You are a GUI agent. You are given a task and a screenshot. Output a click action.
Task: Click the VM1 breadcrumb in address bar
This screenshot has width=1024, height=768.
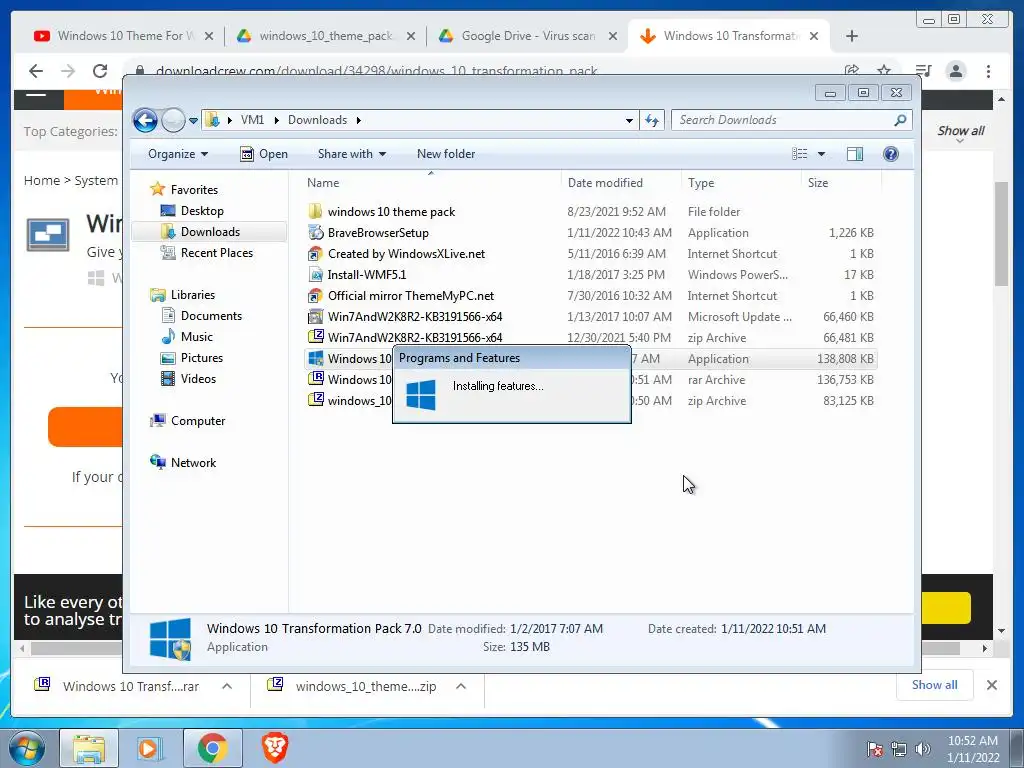(252, 120)
